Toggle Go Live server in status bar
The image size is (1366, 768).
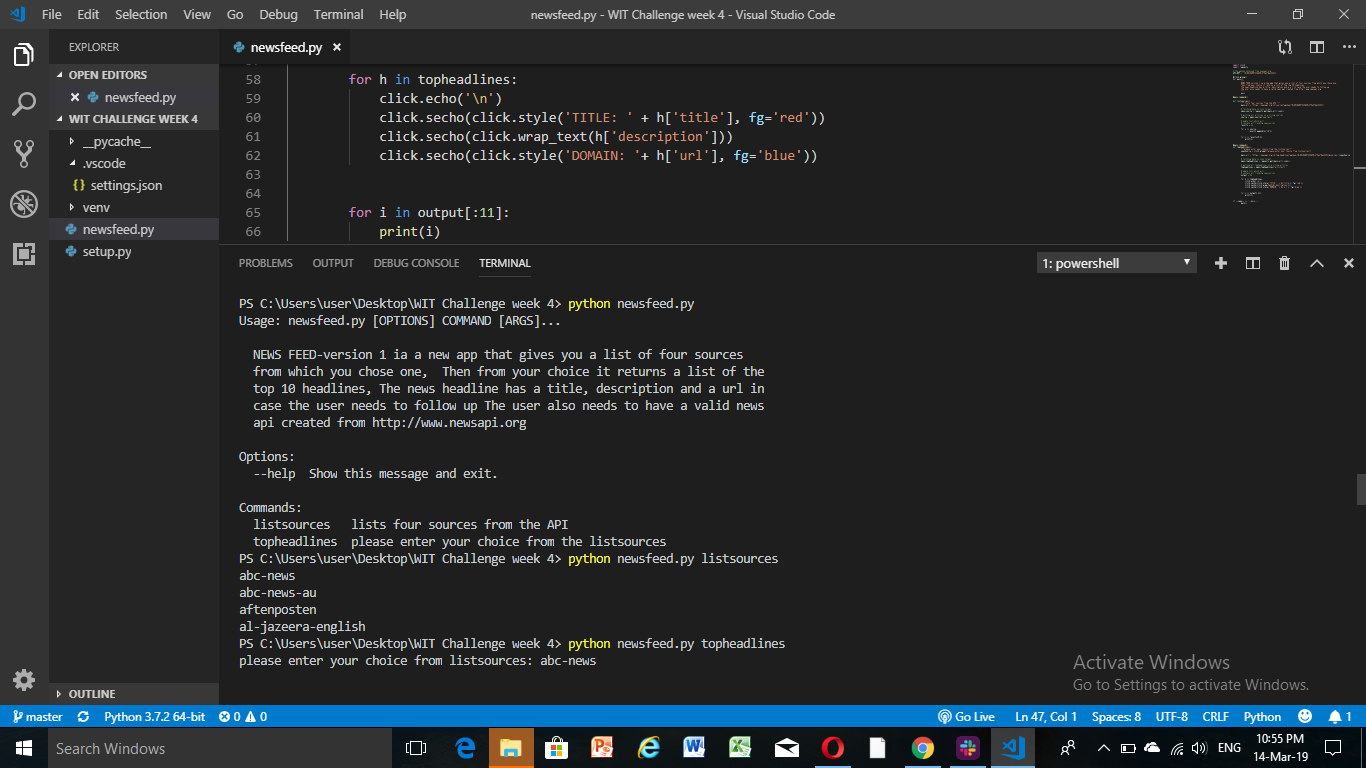point(968,716)
